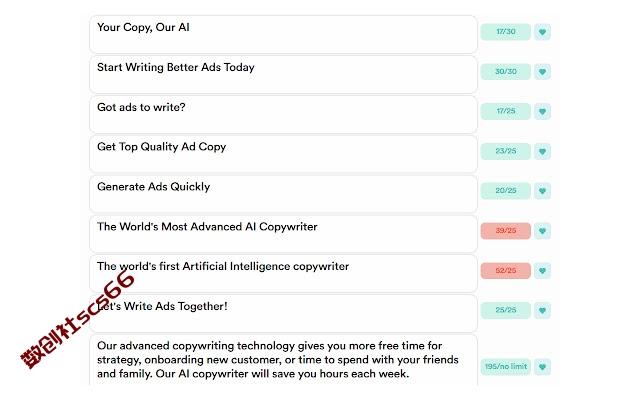The height and width of the screenshot is (400, 640).
Task: Click heart icon next to 'Start Writing Better Ads Today'
Action: [x=542, y=71]
